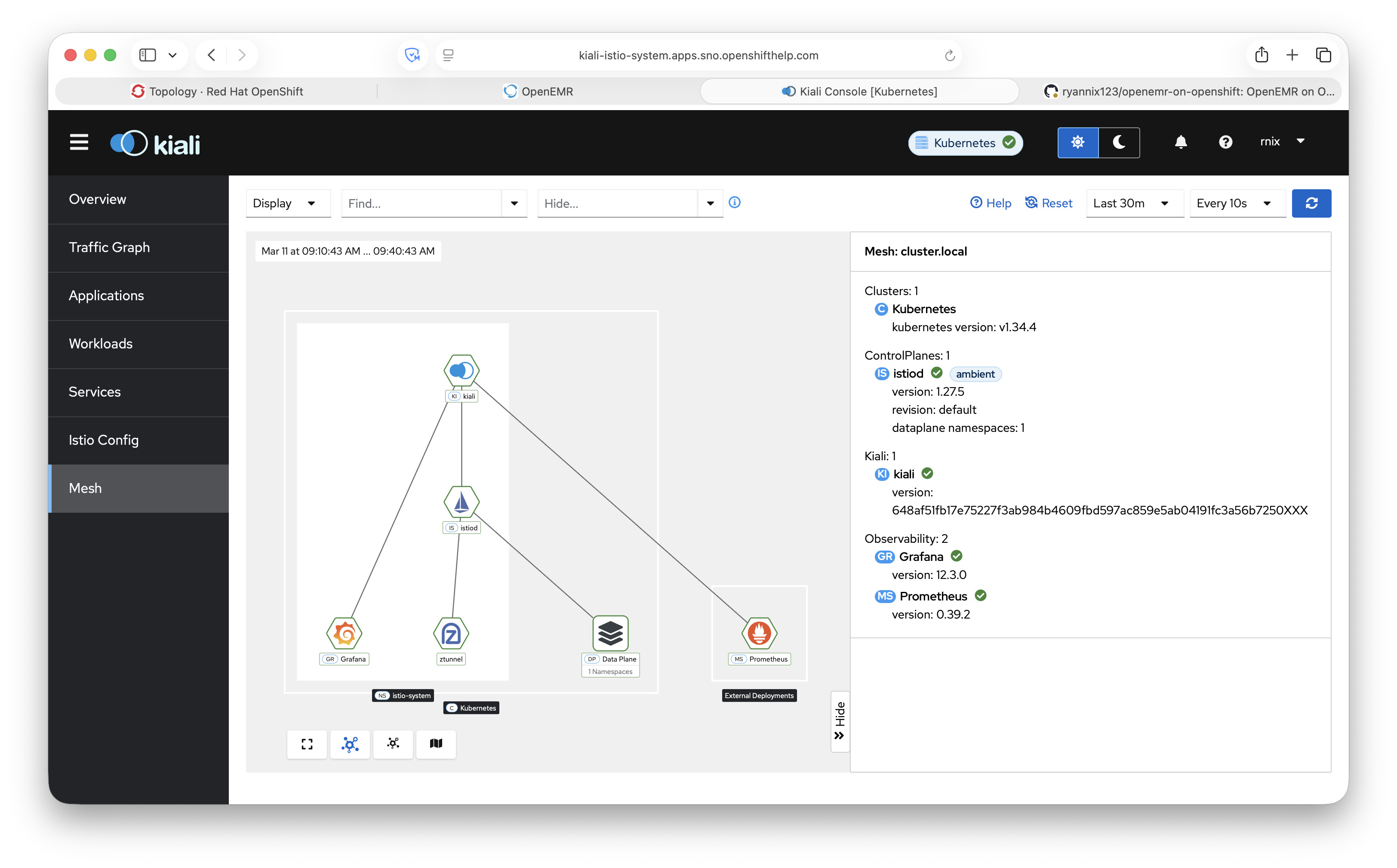The image size is (1397, 868).
Task: Select the light theme sun toggle
Action: click(x=1078, y=142)
